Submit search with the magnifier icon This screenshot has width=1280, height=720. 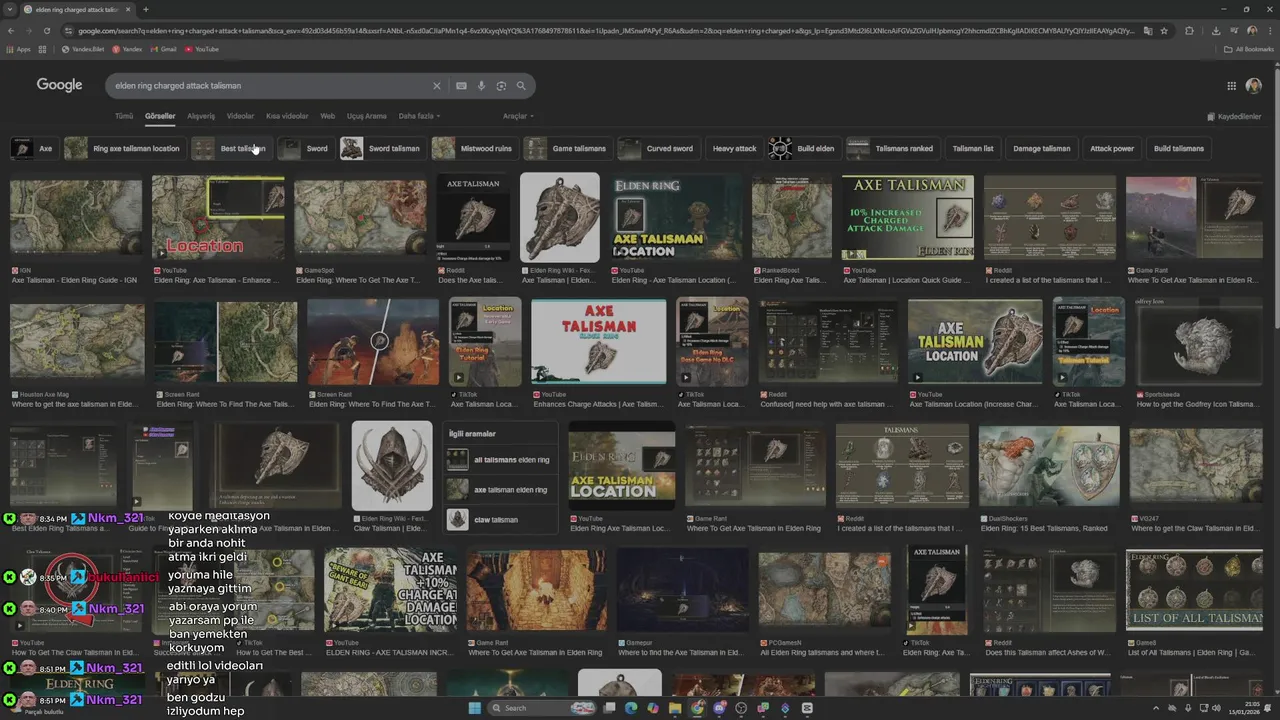coord(521,86)
